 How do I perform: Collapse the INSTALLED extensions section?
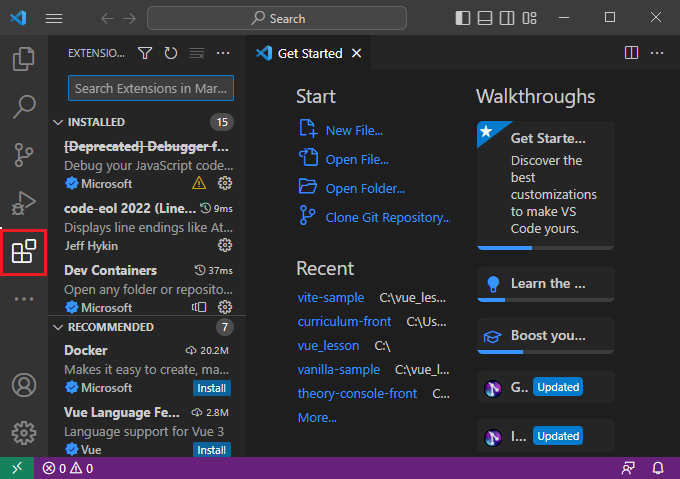click(x=58, y=122)
